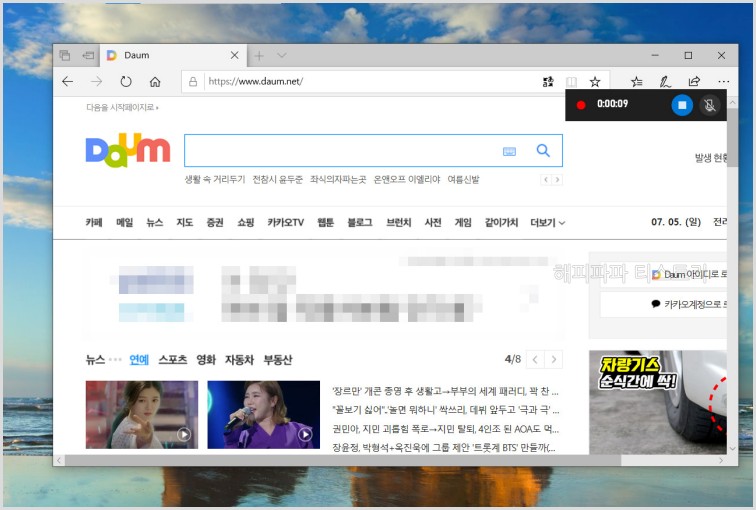This screenshot has width=756, height=510.
Task: Click the 카카오계정으로 login button
Action: coord(663,304)
